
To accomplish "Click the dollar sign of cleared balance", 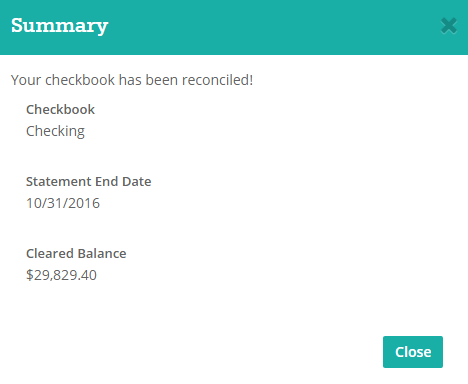I will 30,275.
